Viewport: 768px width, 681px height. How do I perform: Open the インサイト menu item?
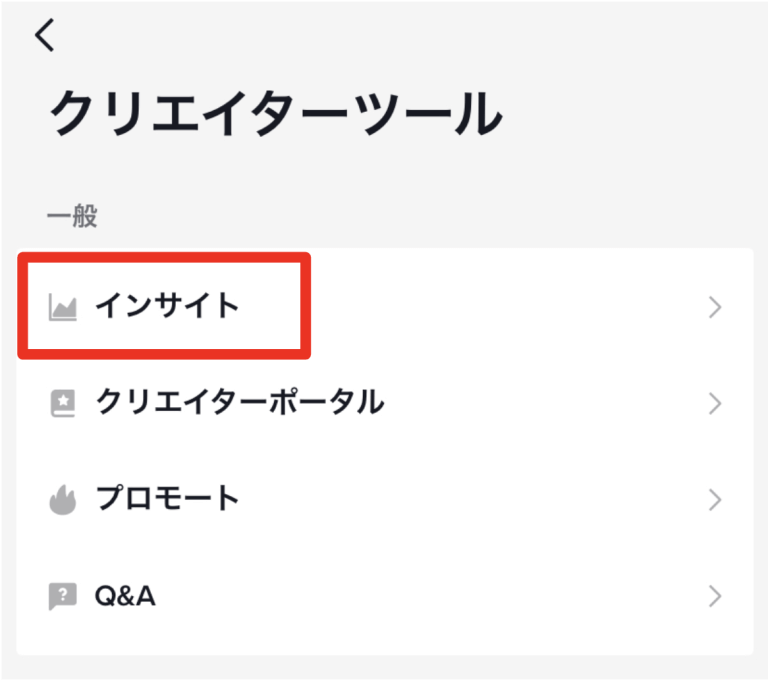167,306
